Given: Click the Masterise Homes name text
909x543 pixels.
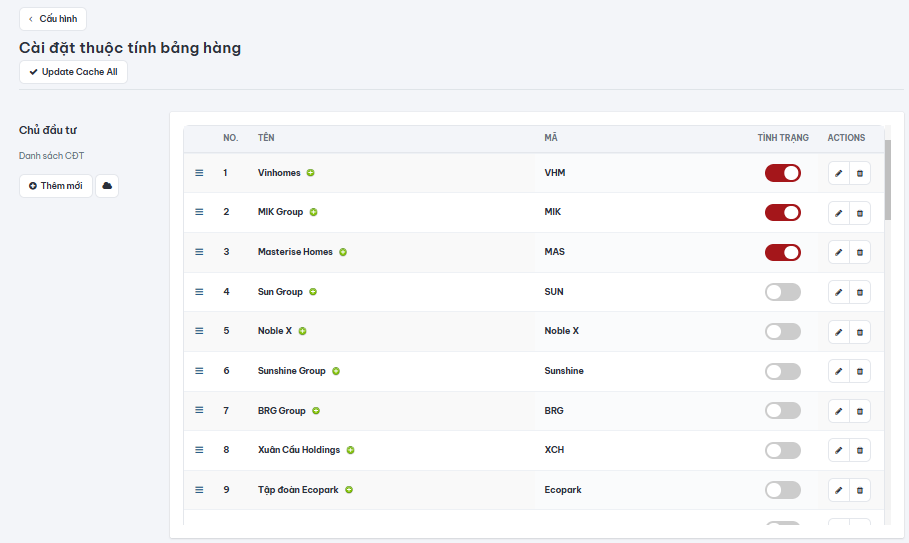Looking at the screenshot, I should point(295,252).
